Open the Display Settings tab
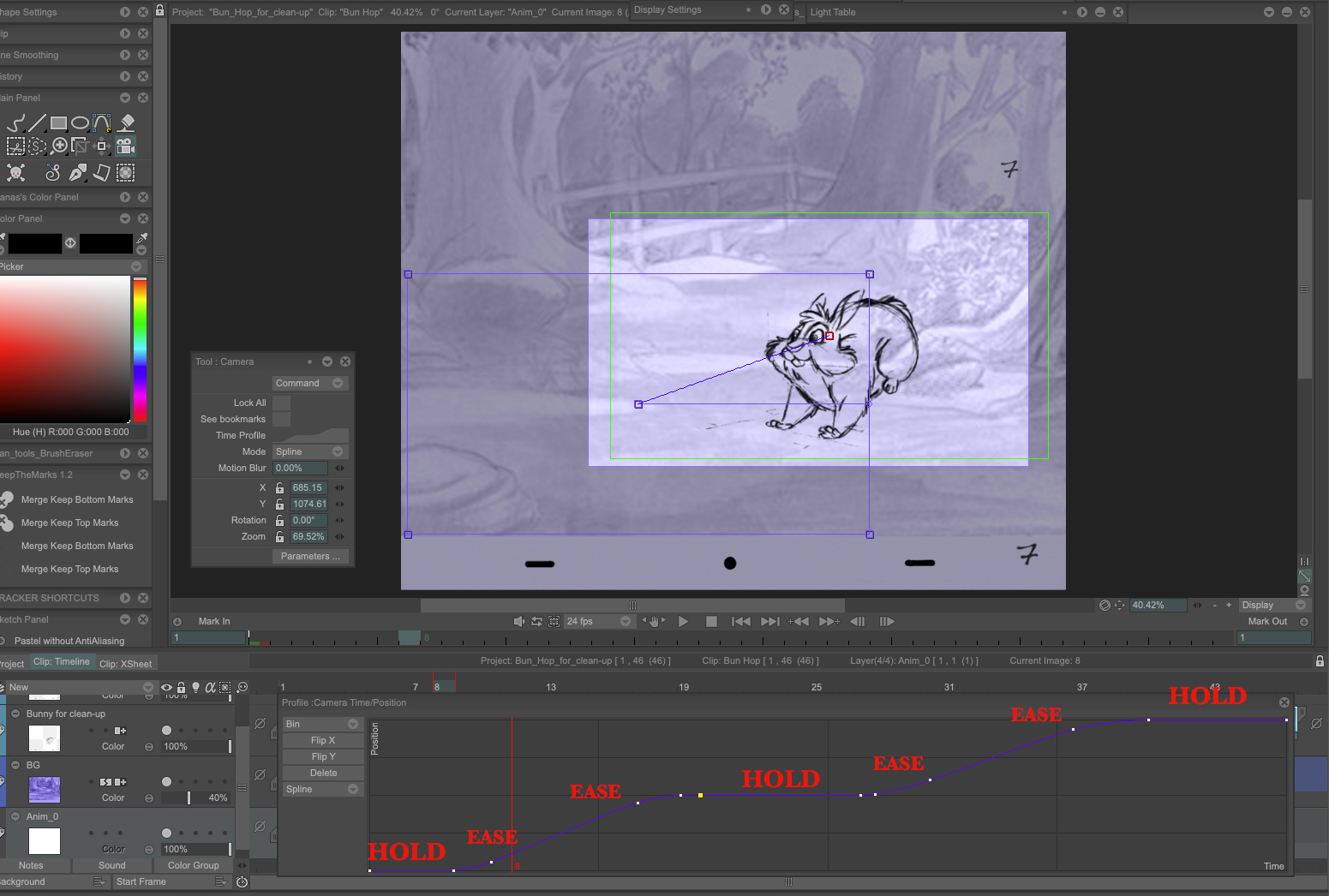This screenshot has height=896, width=1329. 667,9
